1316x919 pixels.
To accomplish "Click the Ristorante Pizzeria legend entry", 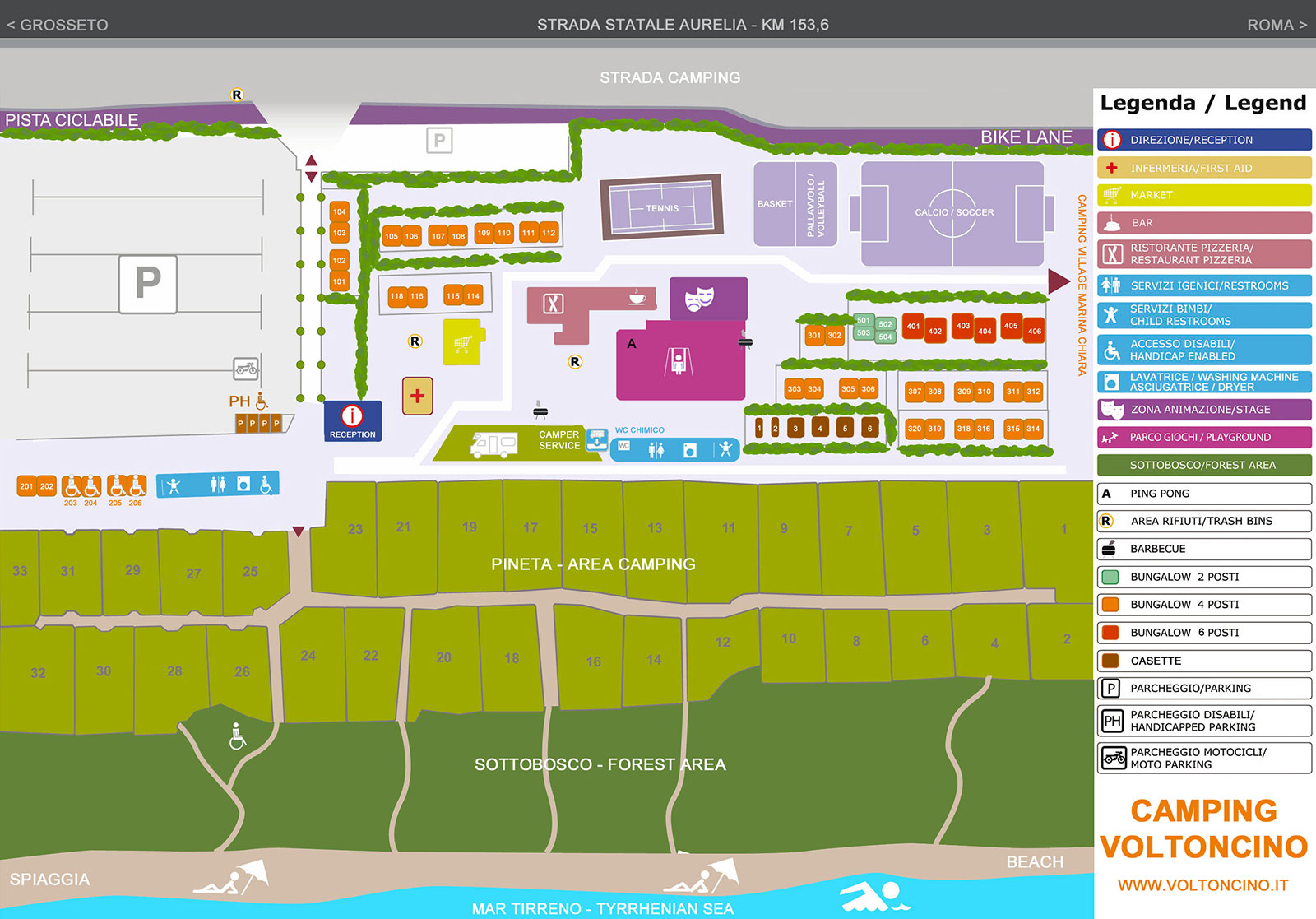I will coord(1204,253).
